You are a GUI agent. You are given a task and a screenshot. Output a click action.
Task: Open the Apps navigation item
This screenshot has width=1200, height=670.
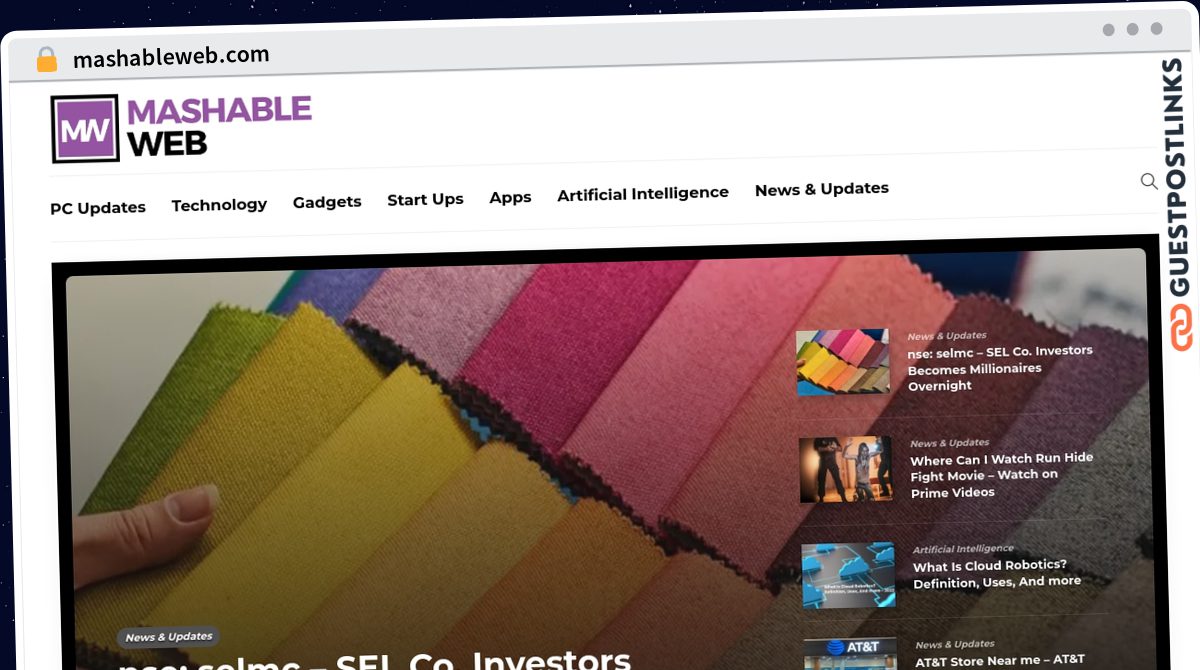[510, 197]
